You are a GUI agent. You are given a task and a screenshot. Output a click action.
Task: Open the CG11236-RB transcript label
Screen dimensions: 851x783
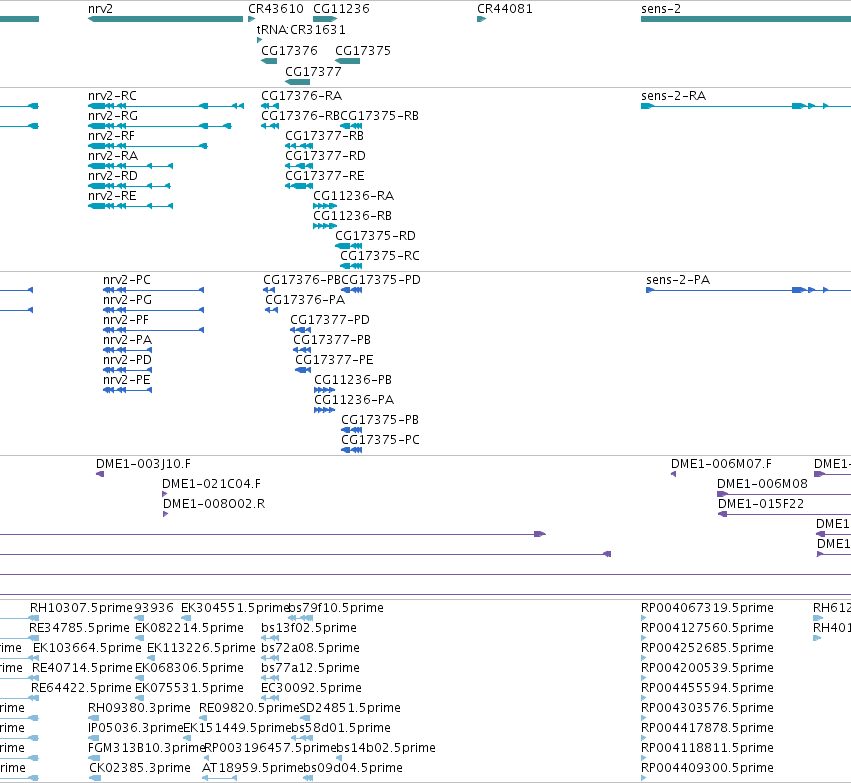pos(353,216)
